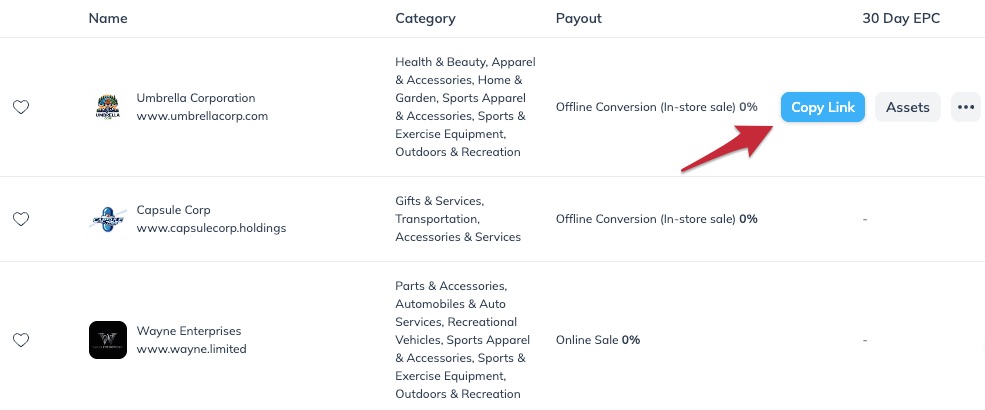Favorite Umbrella Corporation with heart icon

[20, 107]
